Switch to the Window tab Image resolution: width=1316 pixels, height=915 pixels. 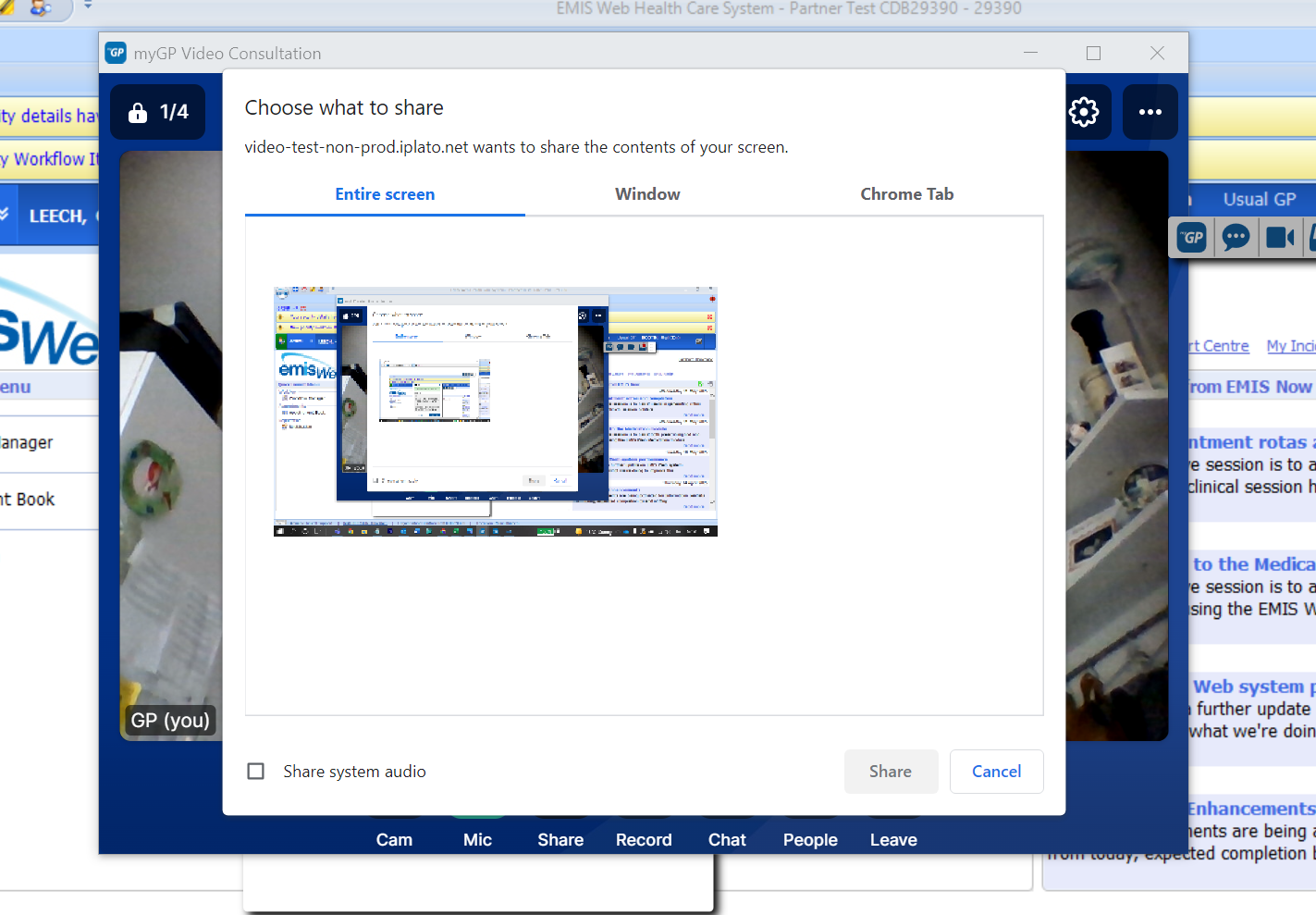pyautogui.click(x=647, y=194)
